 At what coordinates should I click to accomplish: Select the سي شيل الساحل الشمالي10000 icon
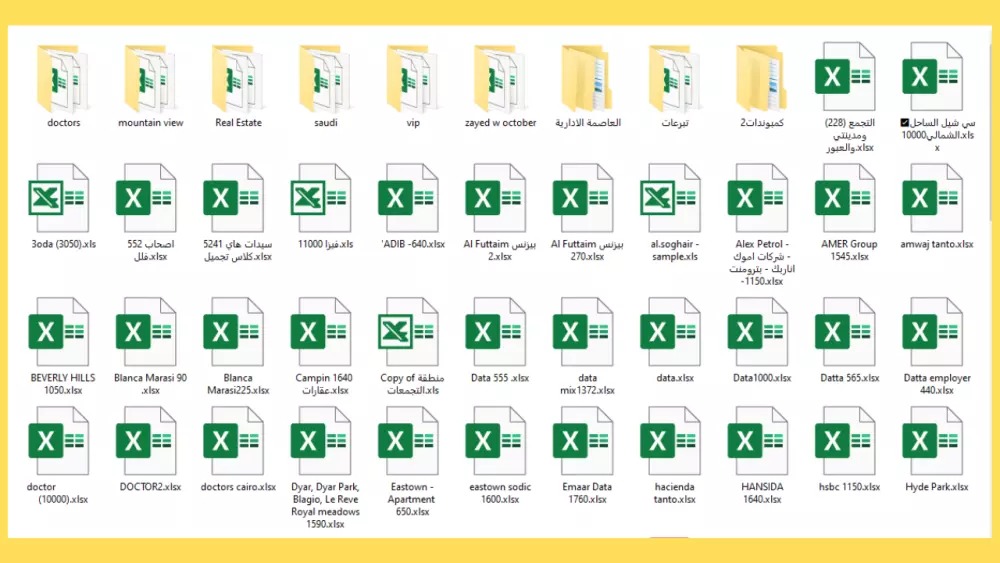pyautogui.click(x=932, y=77)
